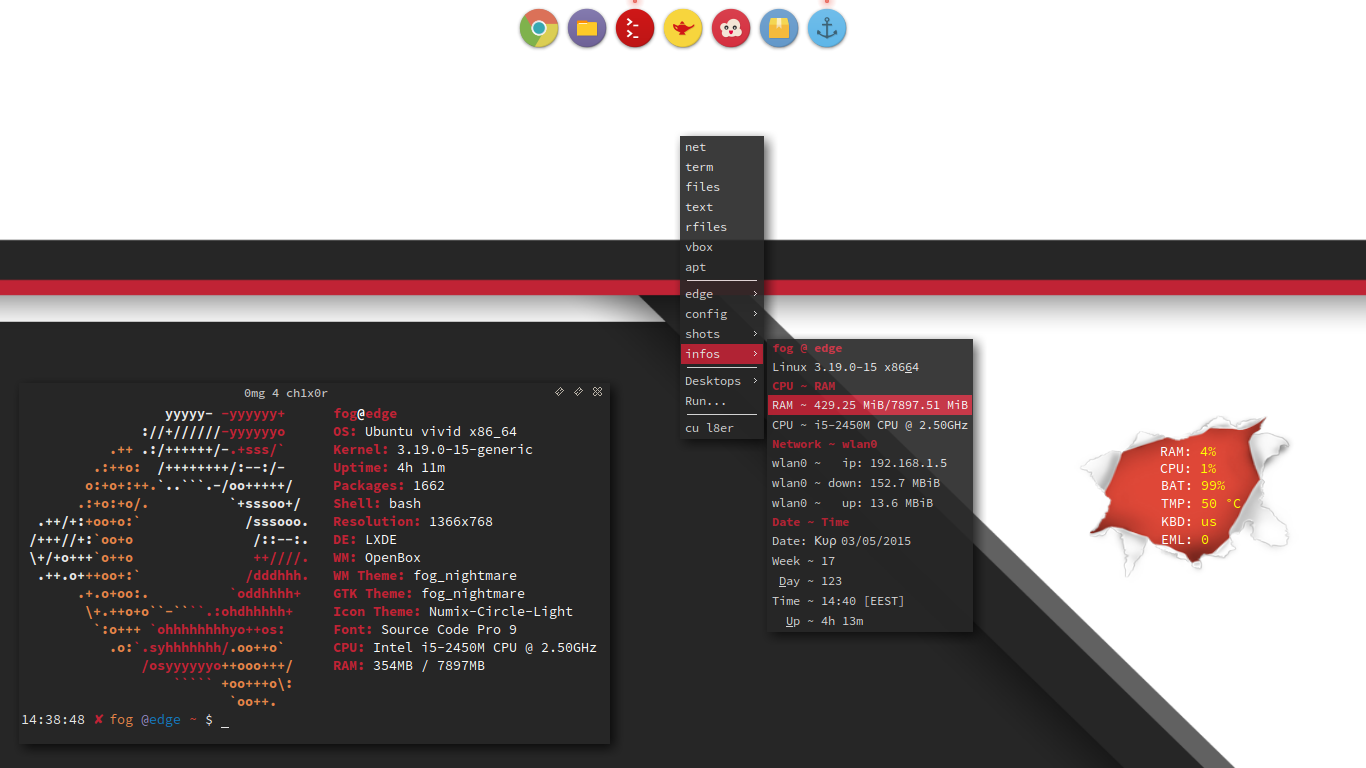Viewport: 1366px width, 768px height.
Task: Click the terminal title '0mg 4 ch1x0r'
Action: pos(286,393)
